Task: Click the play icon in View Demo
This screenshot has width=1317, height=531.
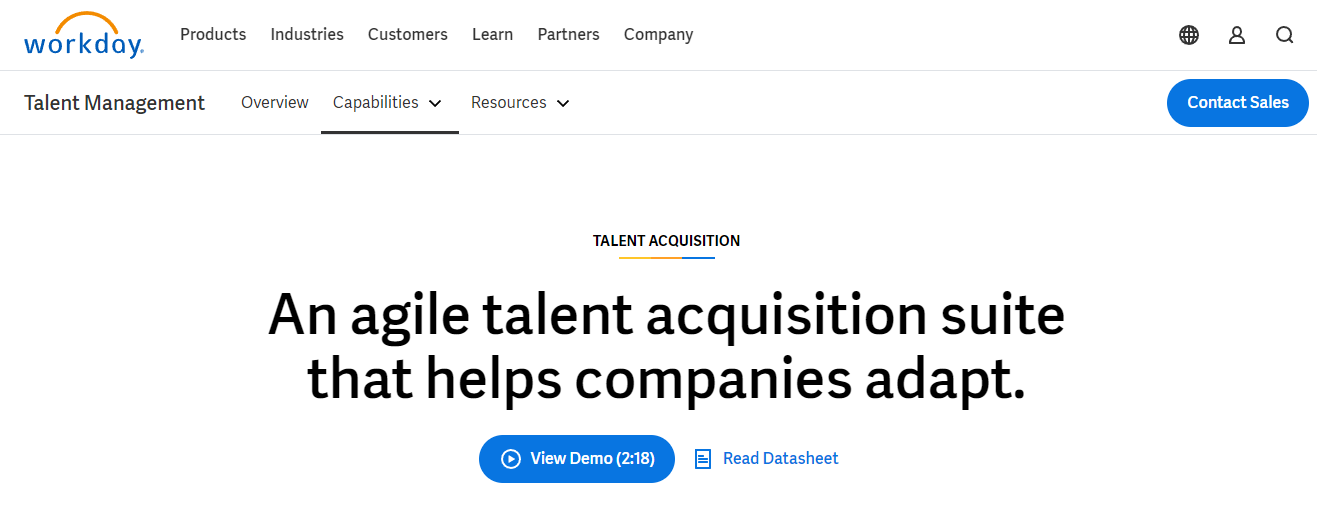Action: 511,459
